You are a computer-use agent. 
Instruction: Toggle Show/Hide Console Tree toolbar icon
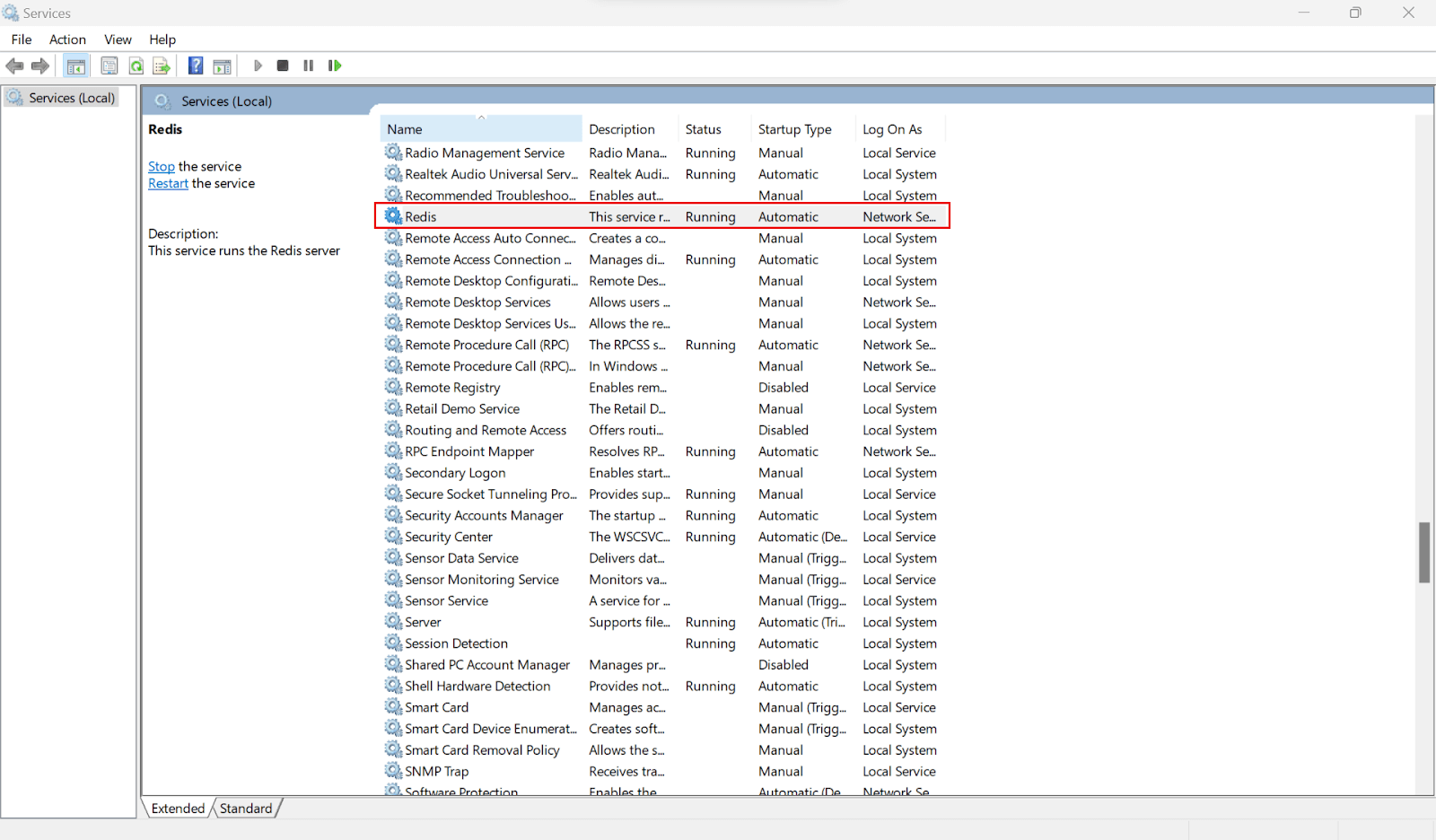coord(76,66)
